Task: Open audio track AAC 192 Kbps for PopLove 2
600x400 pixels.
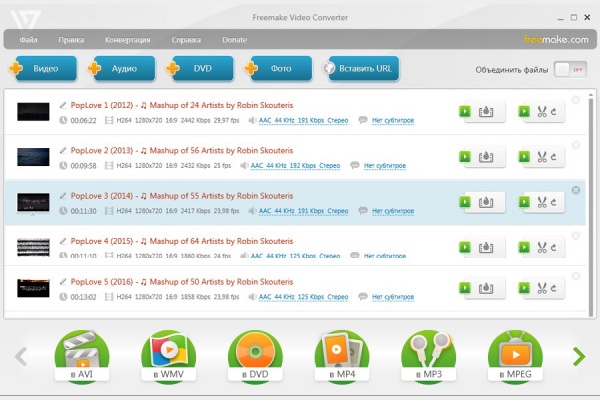Action: click(x=295, y=165)
